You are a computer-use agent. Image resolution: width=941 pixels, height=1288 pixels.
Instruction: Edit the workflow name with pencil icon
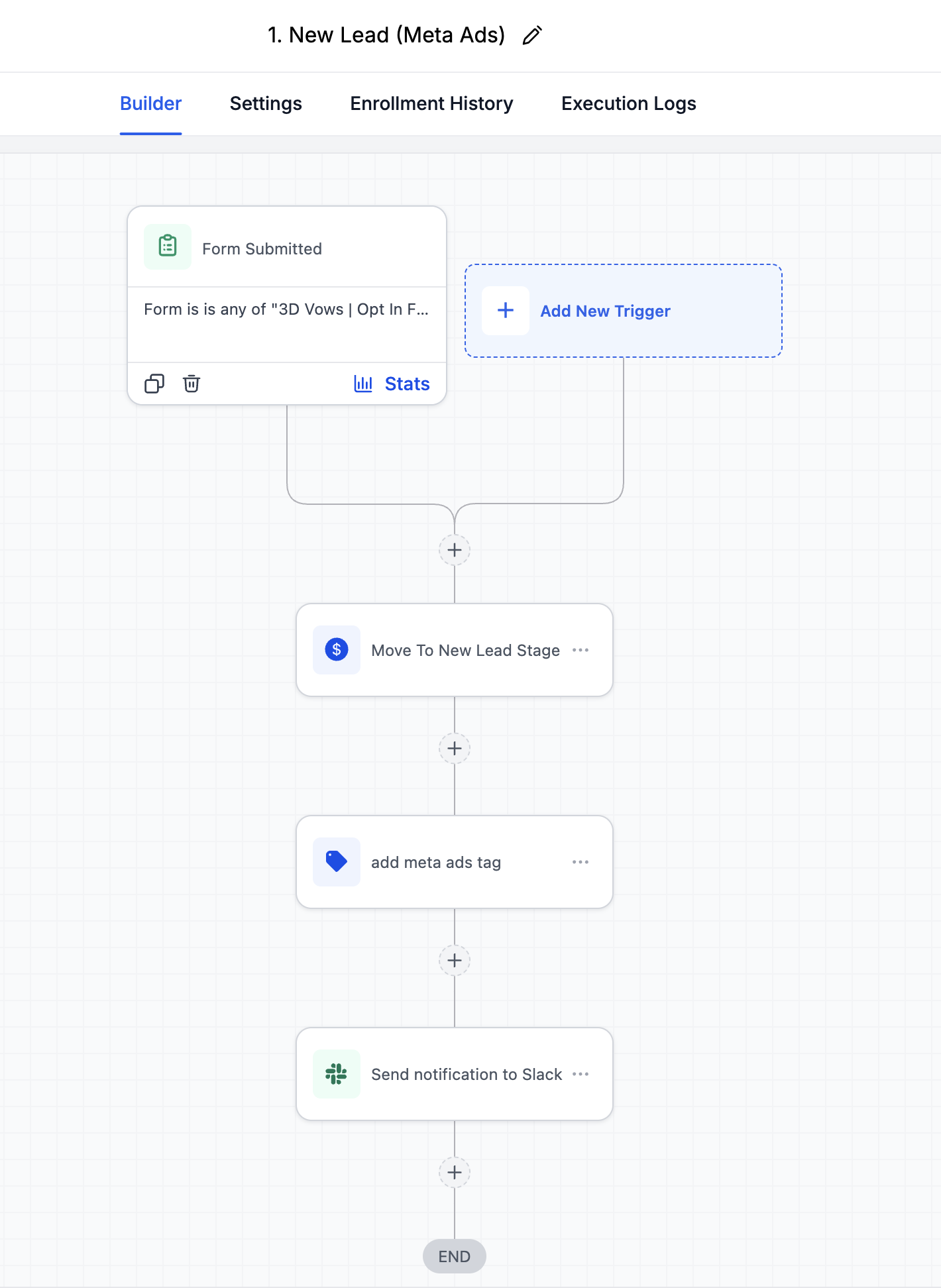(532, 35)
